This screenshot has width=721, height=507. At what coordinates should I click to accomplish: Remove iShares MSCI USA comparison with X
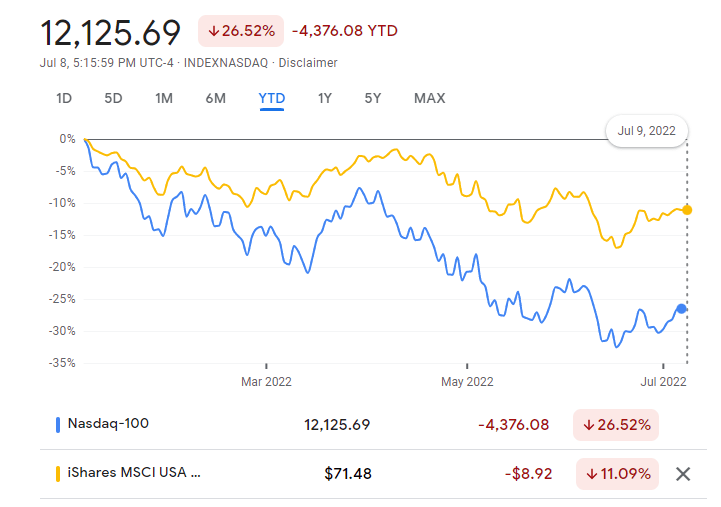(683, 474)
